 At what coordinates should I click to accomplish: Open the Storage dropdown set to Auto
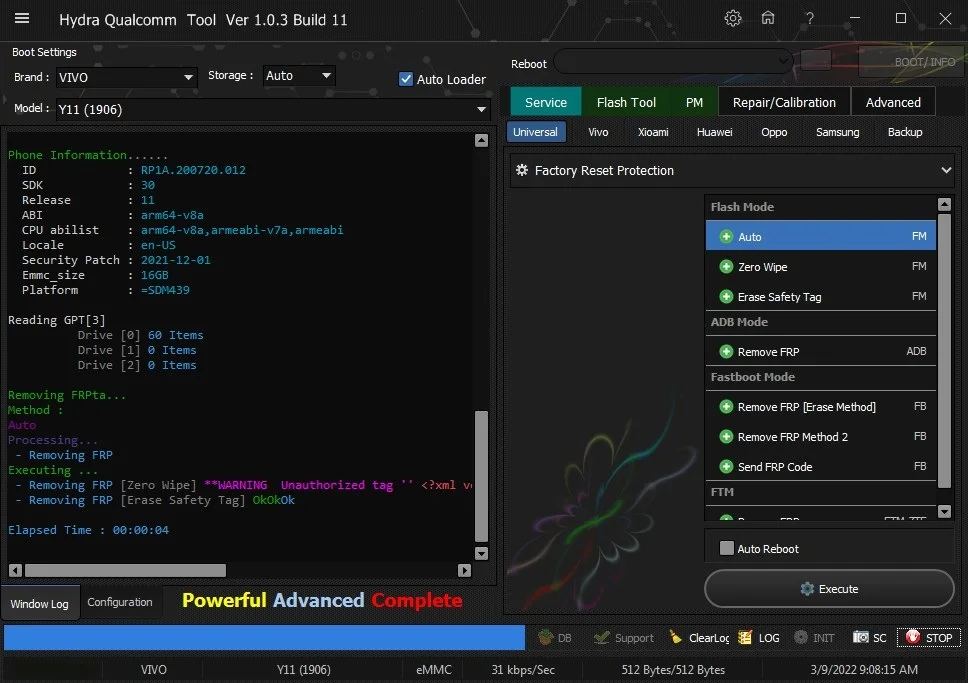[298, 76]
